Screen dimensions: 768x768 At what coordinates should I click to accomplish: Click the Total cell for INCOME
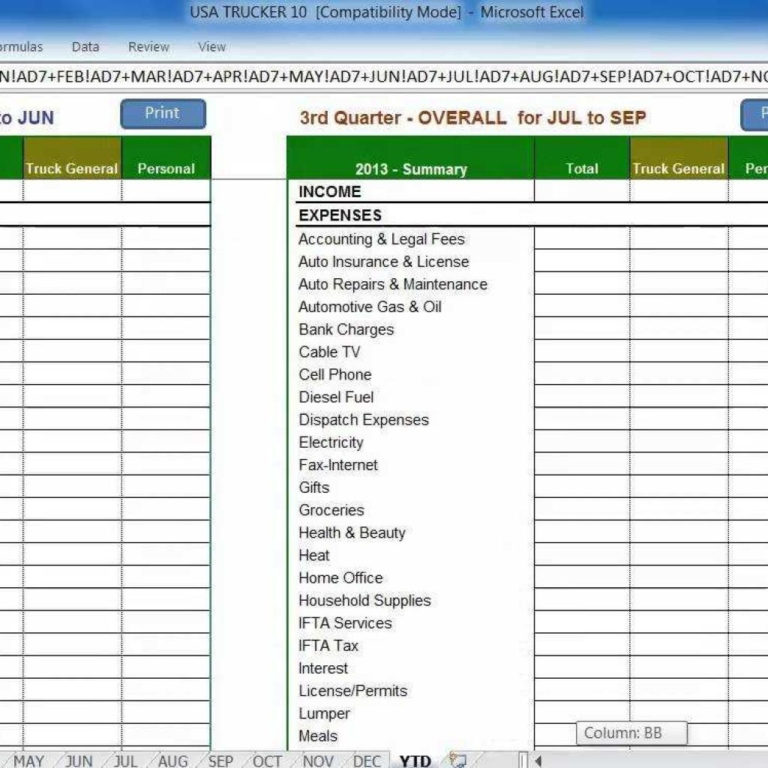pos(582,191)
